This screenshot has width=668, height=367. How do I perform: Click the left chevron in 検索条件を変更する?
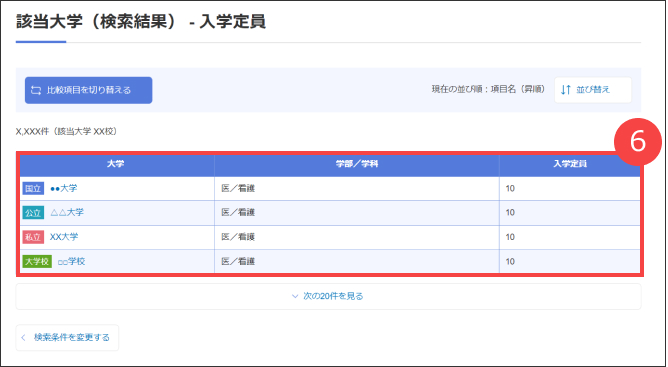(23, 338)
